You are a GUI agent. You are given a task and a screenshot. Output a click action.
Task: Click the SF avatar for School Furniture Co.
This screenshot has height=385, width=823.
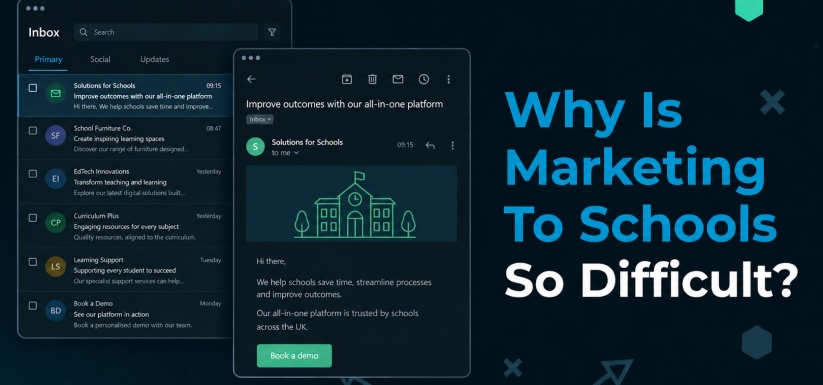56,135
